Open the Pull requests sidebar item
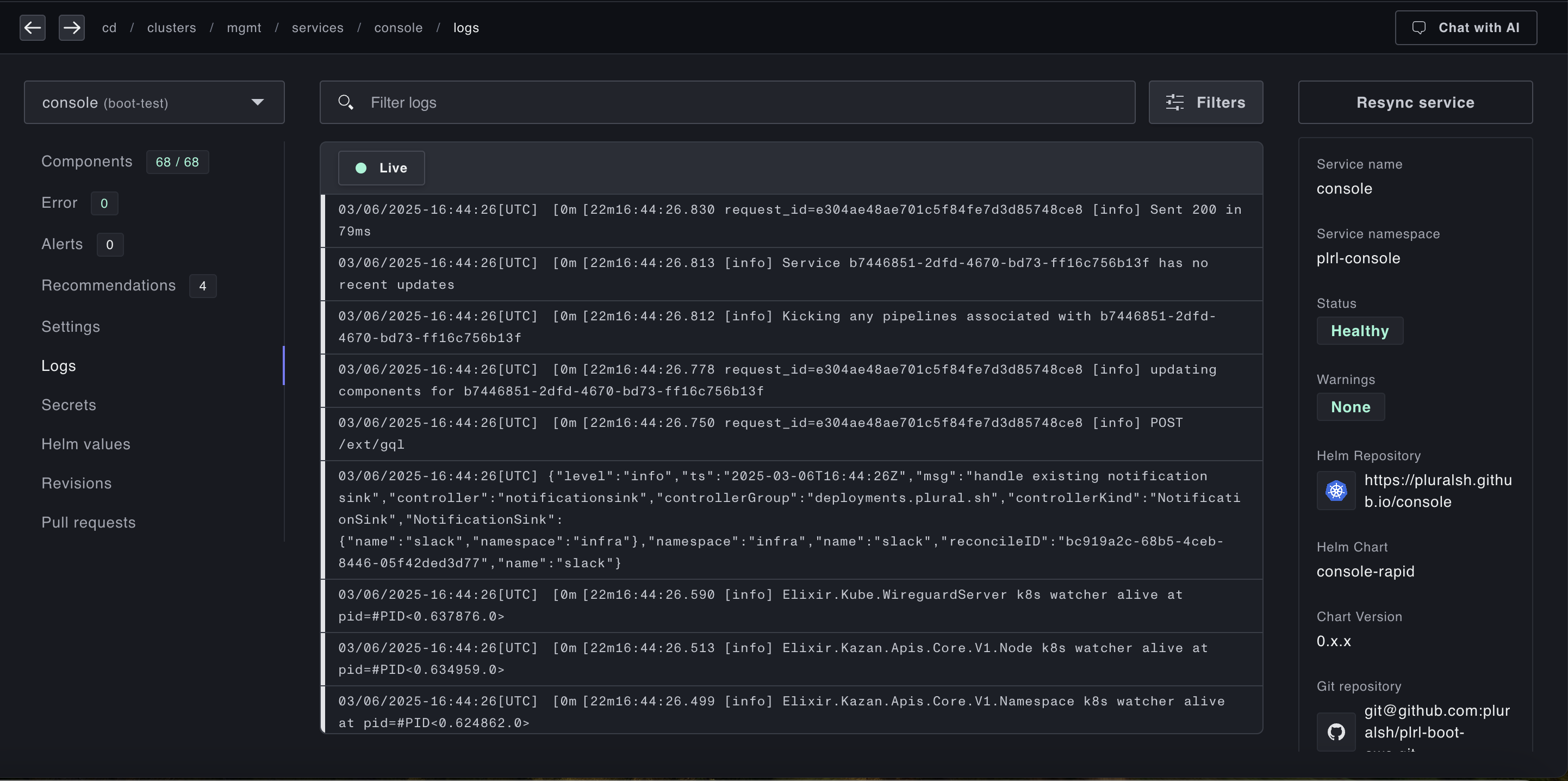Viewport: 1568px width, 781px height. [x=88, y=522]
